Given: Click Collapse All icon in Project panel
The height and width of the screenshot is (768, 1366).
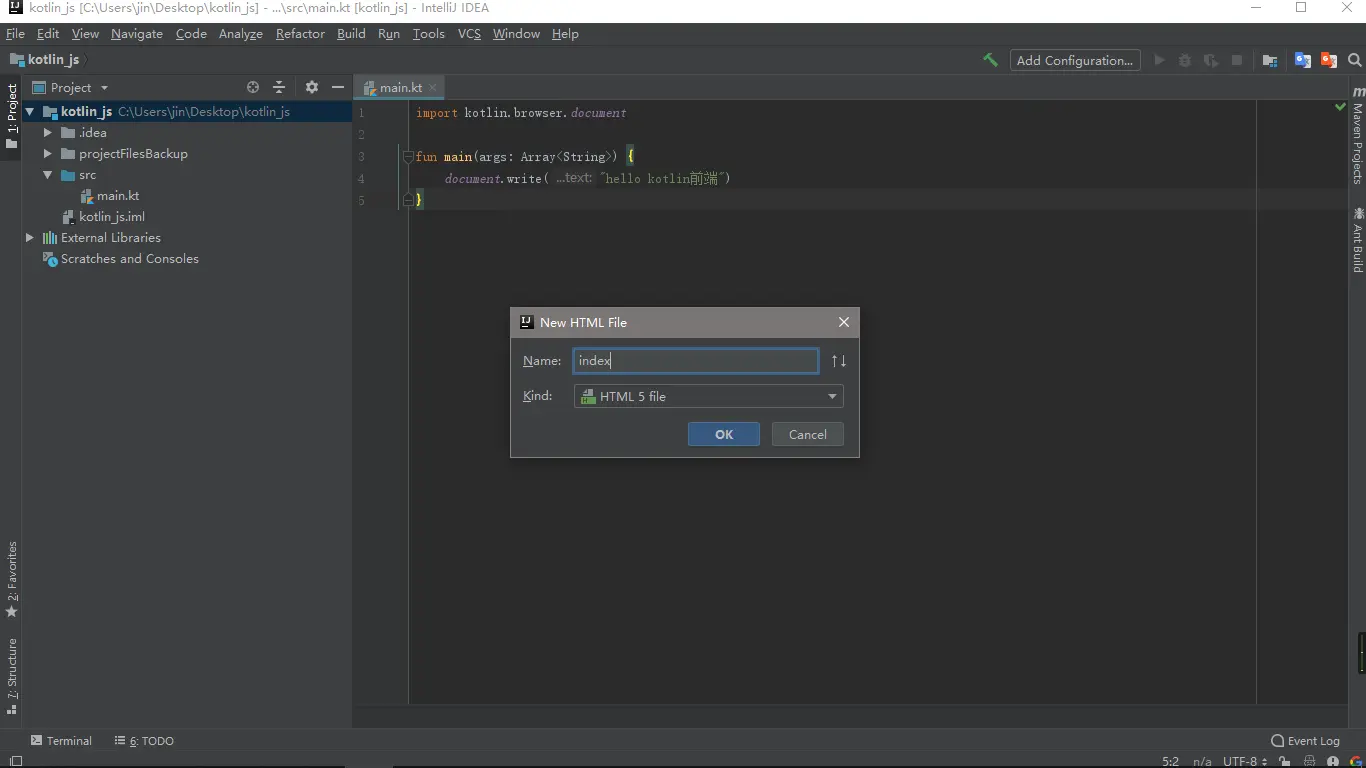Looking at the screenshot, I should click(x=279, y=87).
